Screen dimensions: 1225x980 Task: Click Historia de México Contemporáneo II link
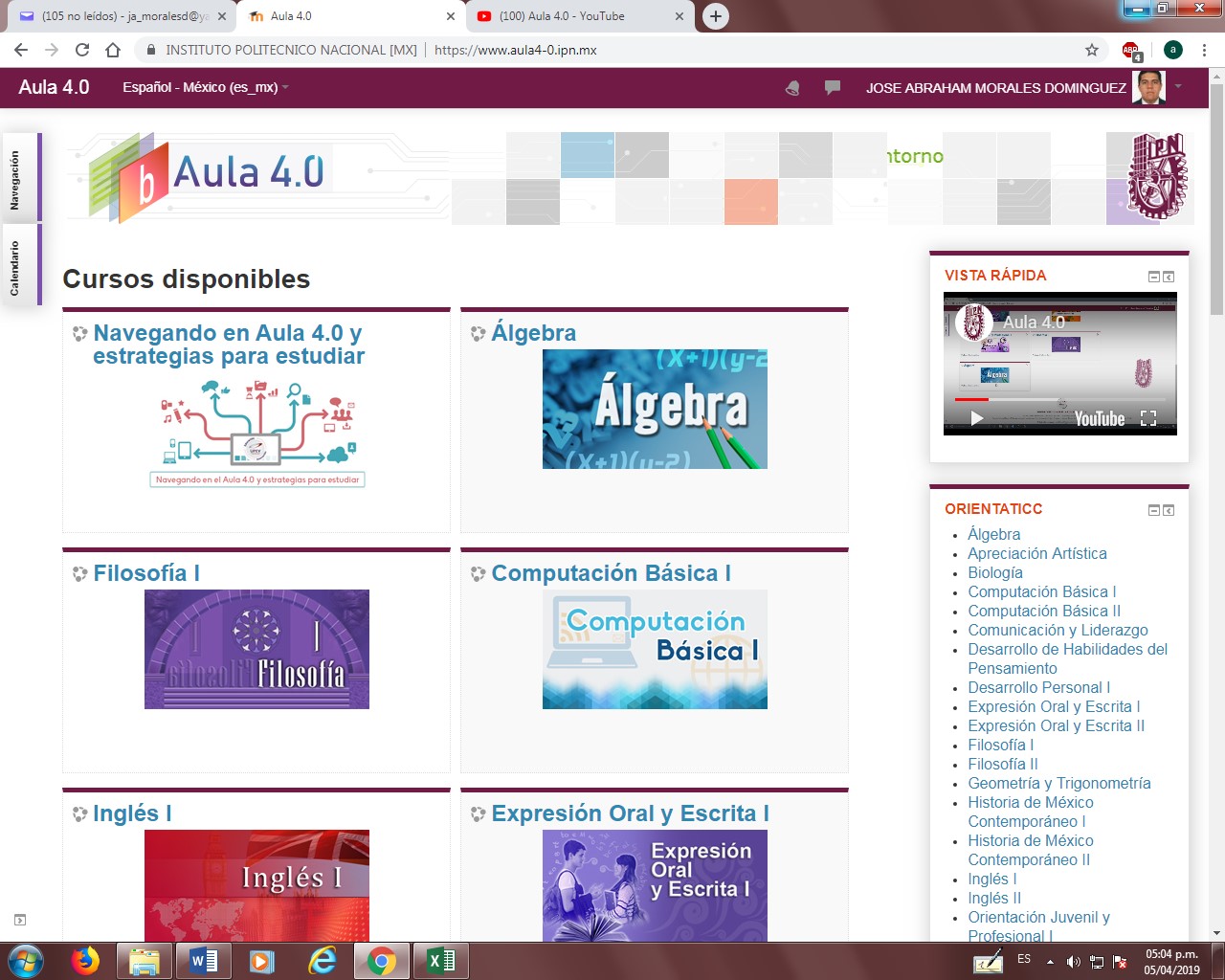[x=1031, y=850]
